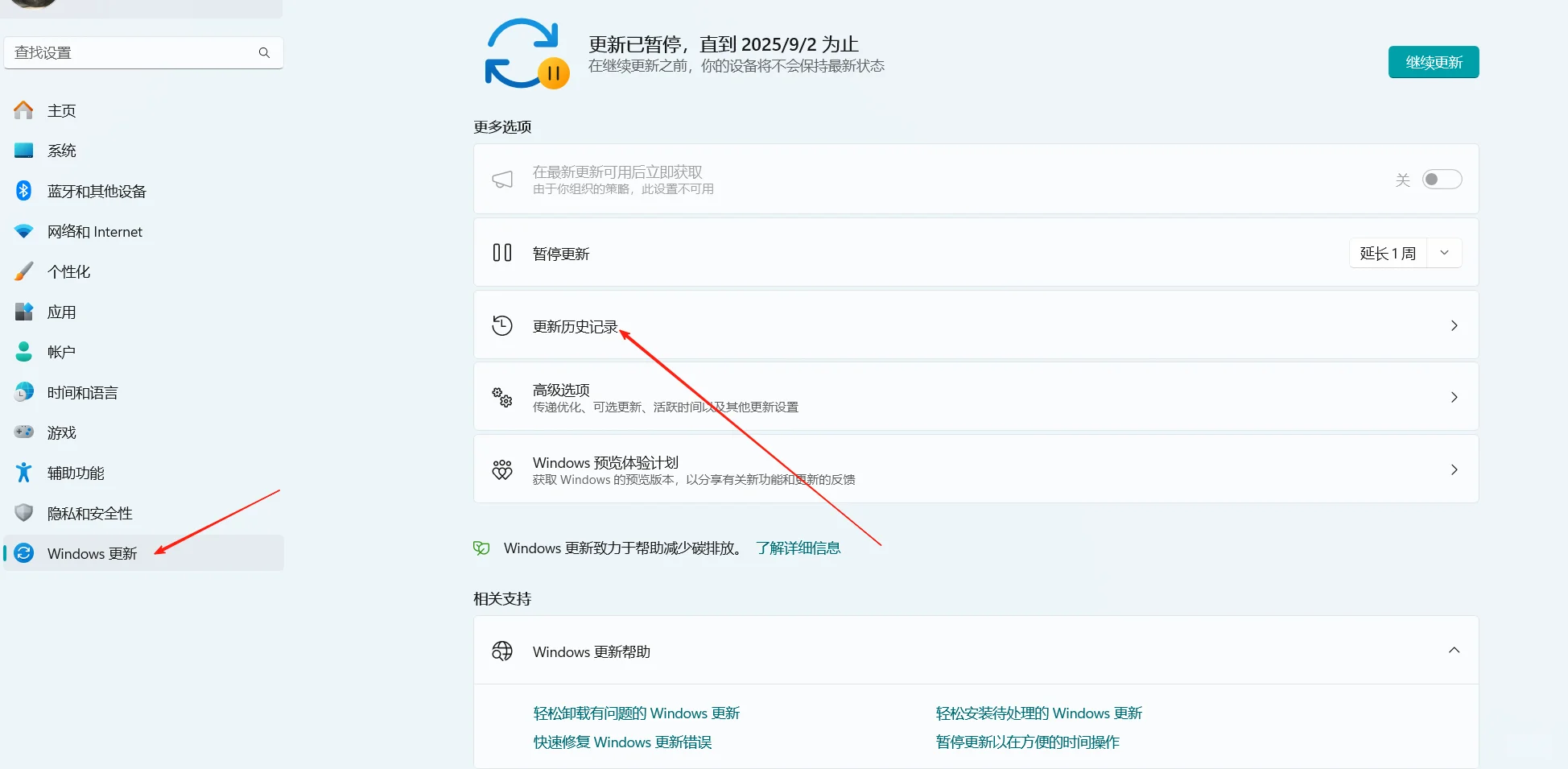Open 系统 settings from the sidebar
The image size is (1568, 769).
[x=23, y=150]
